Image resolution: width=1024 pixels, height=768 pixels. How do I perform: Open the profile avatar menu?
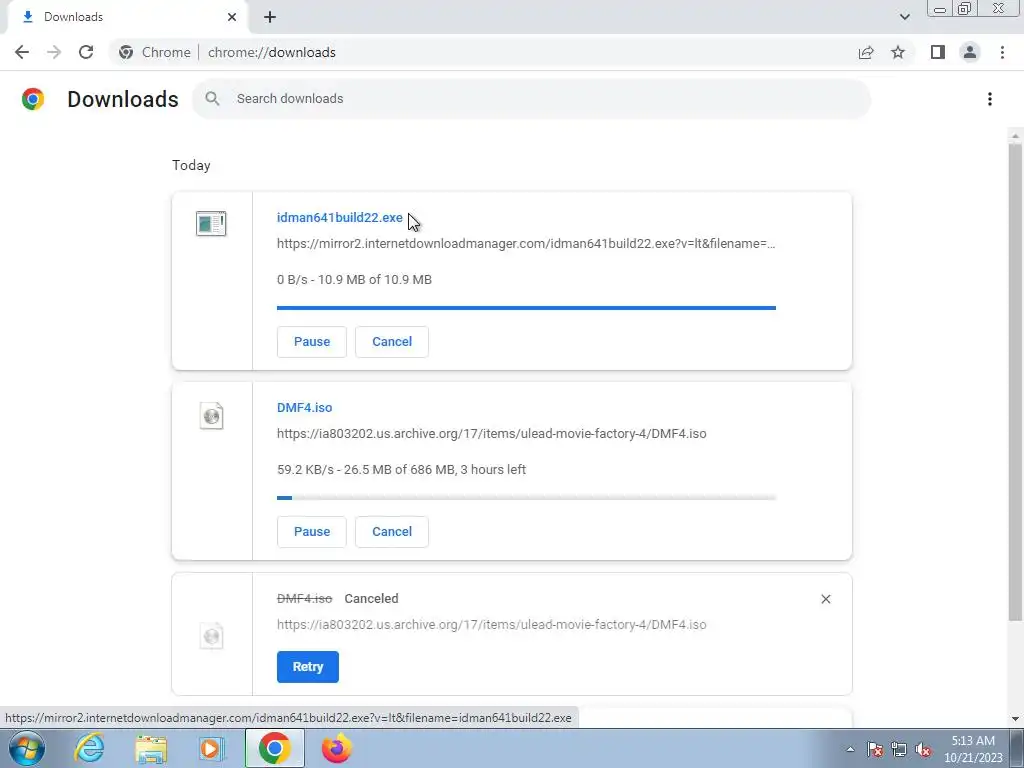(x=970, y=52)
